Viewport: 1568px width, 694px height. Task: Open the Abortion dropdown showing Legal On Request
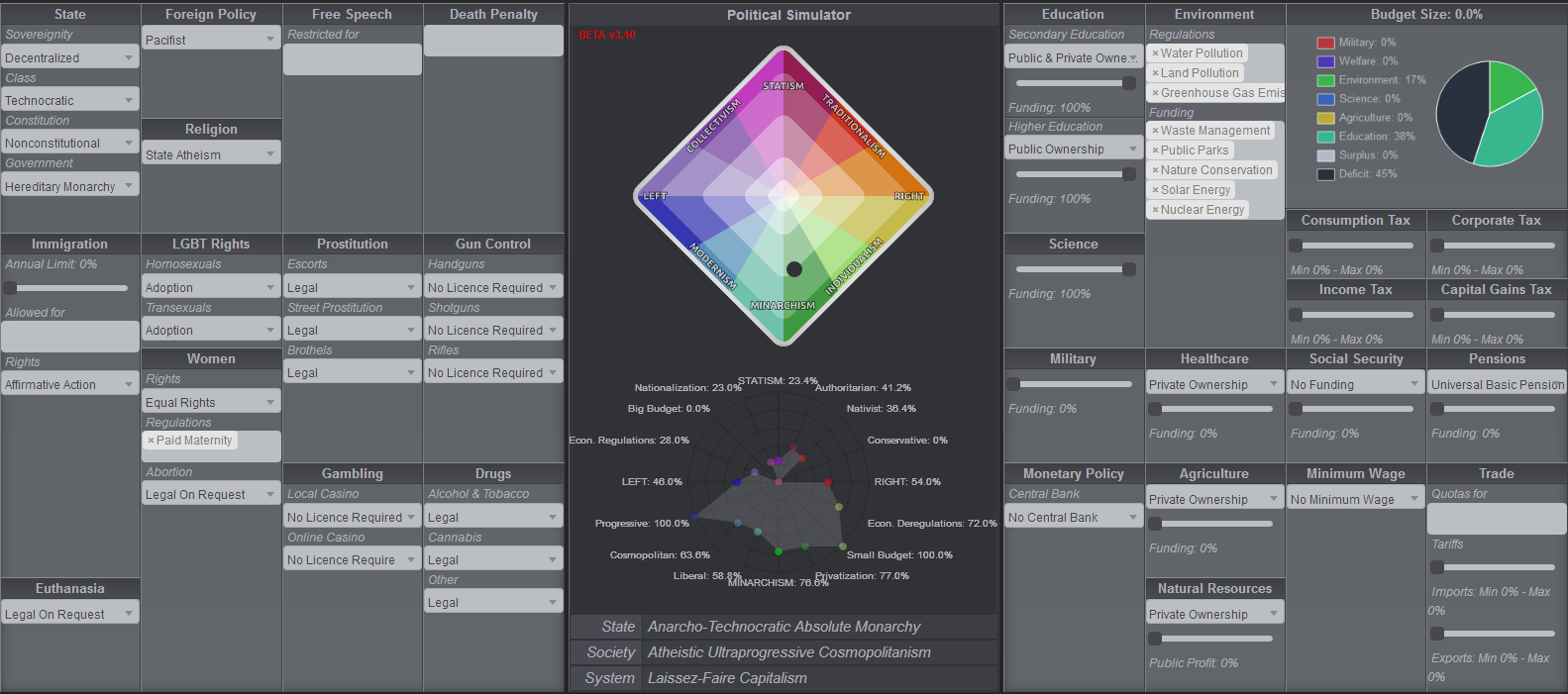click(x=211, y=494)
